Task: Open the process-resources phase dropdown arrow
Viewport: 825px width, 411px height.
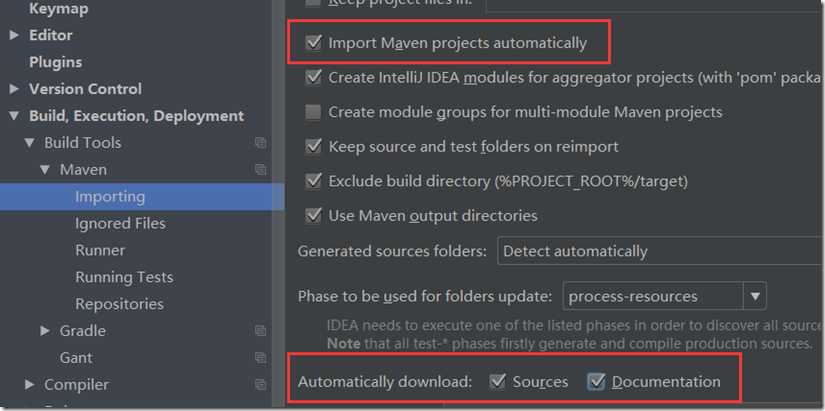Action: coord(755,296)
